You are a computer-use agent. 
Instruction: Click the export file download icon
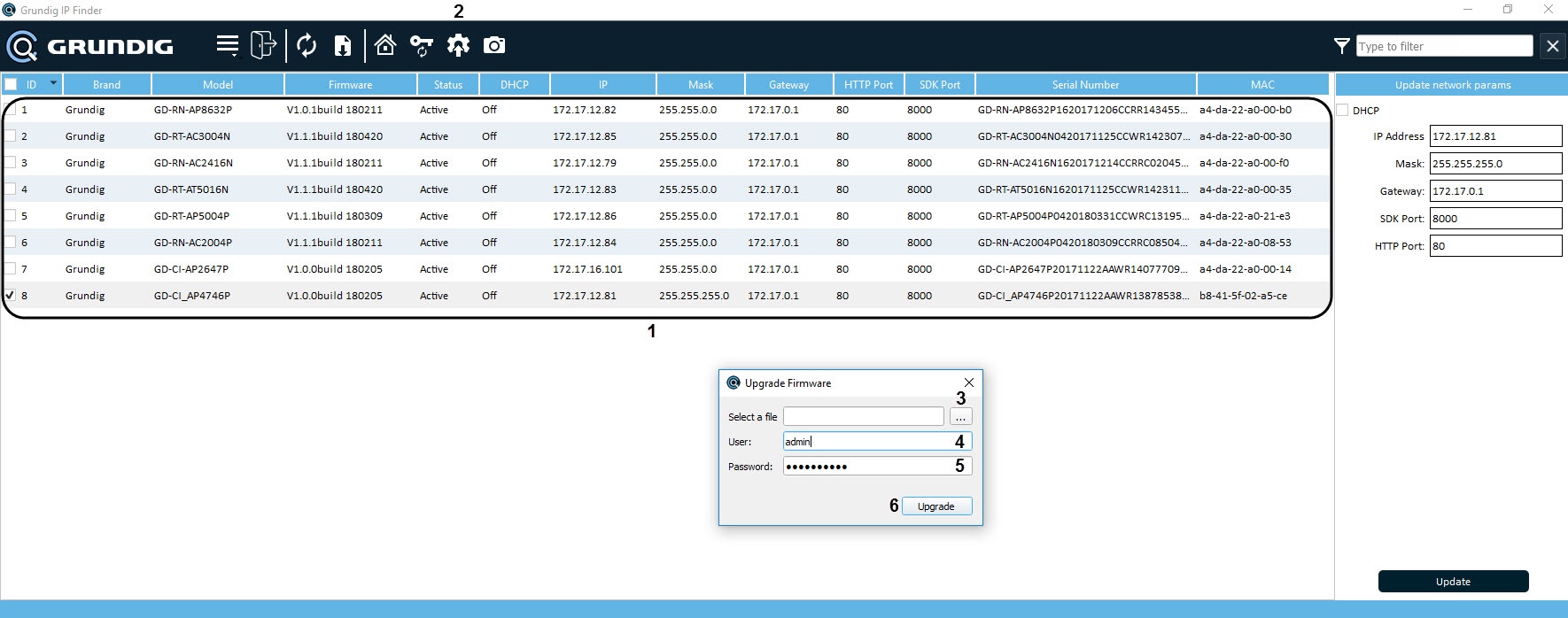click(x=343, y=45)
